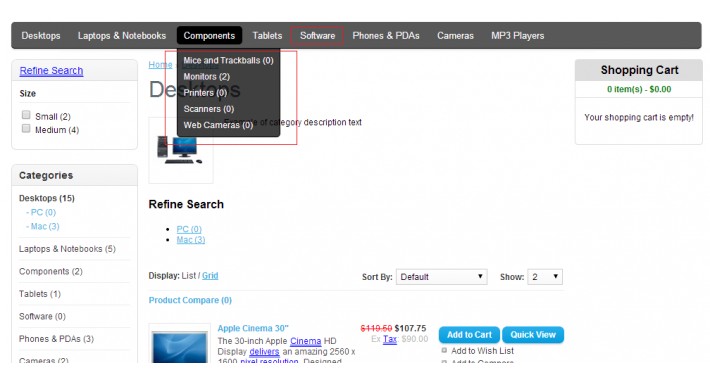Choose Printers (0) from dropdown
This screenshot has height=380, width=710.
pos(205,92)
